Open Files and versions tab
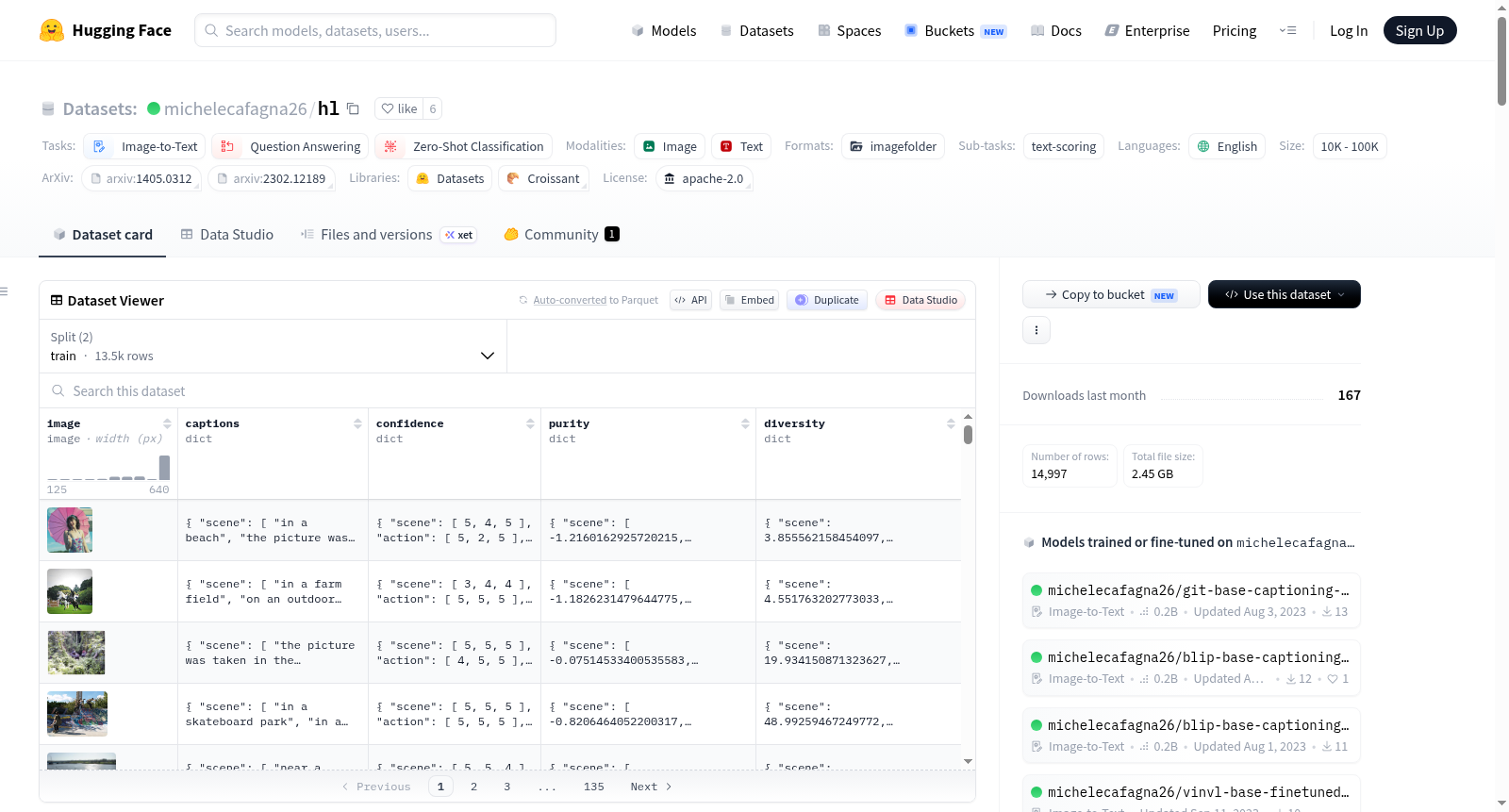This screenshot has height=812, width=1509. click(x=389, y=235)
